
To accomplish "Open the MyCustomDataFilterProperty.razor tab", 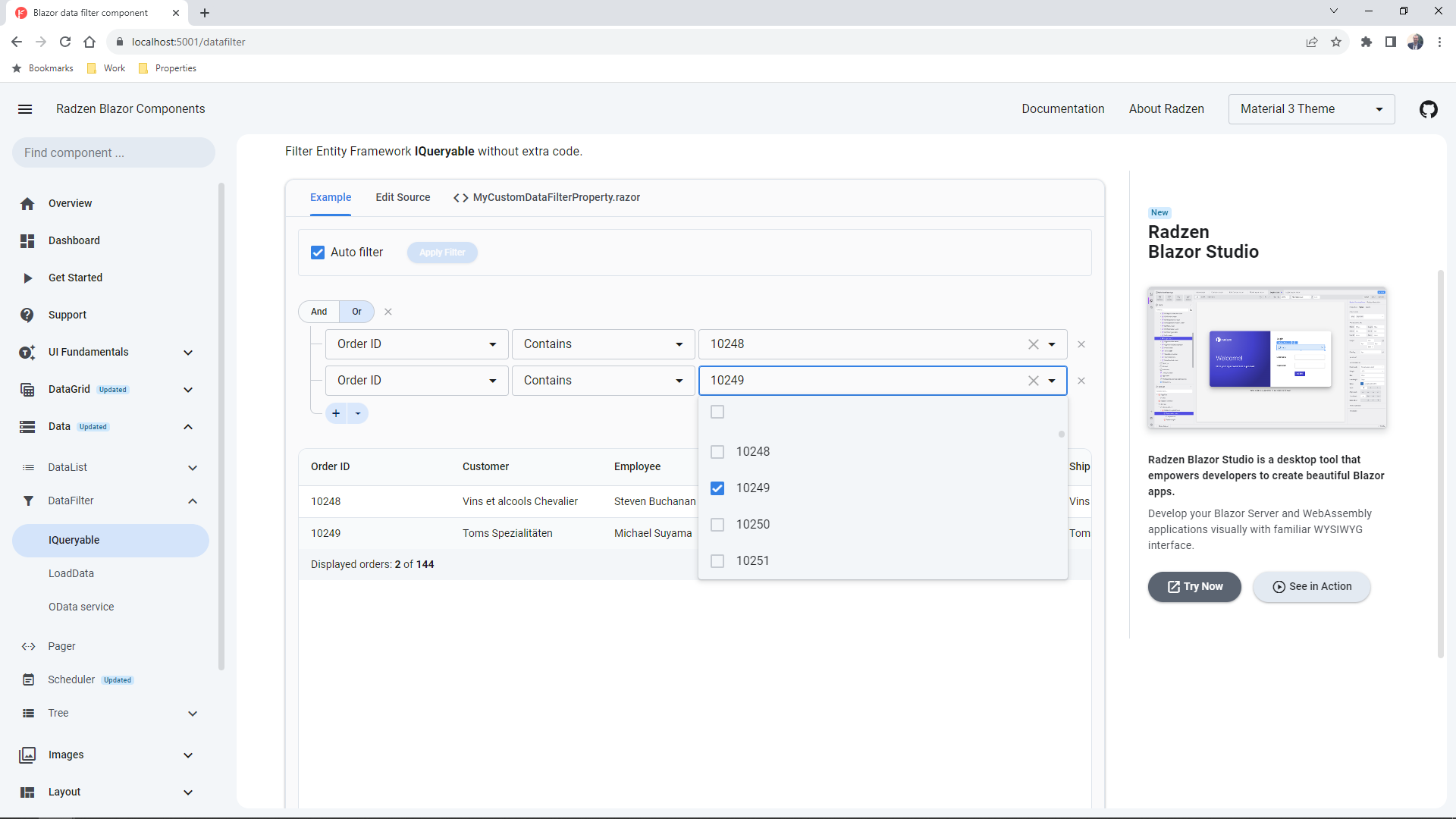I will (547, 197).
